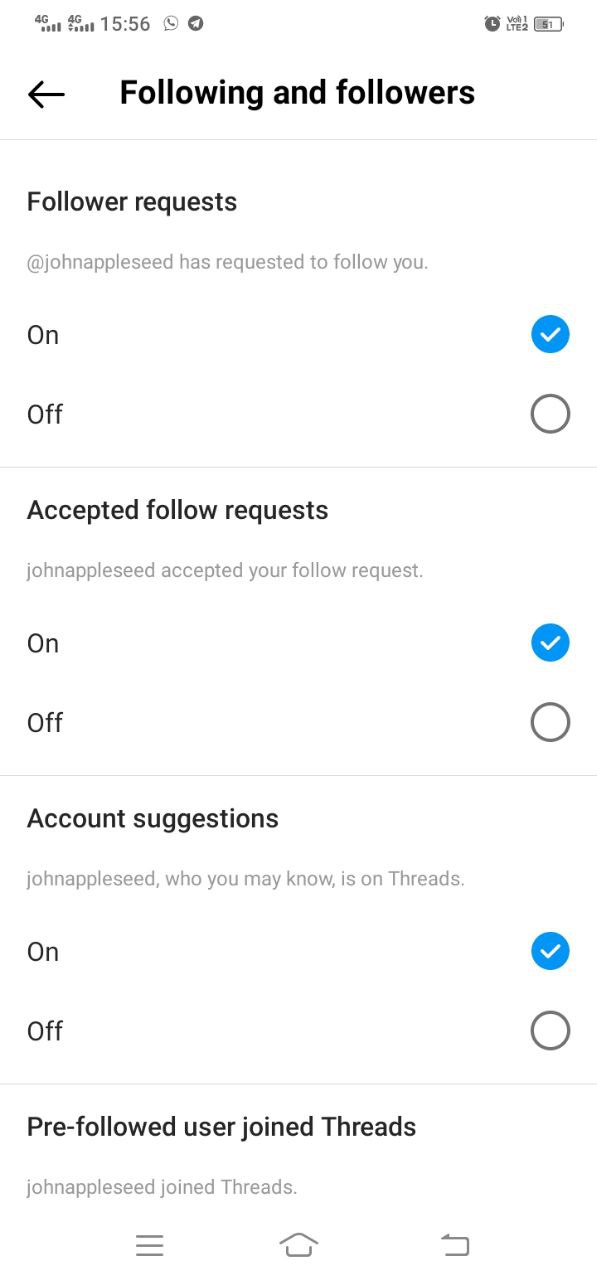The height and width of the screenshot is (1280, 597).
Task: Tap the Android home navigation icon
Action: point(299,1245)
